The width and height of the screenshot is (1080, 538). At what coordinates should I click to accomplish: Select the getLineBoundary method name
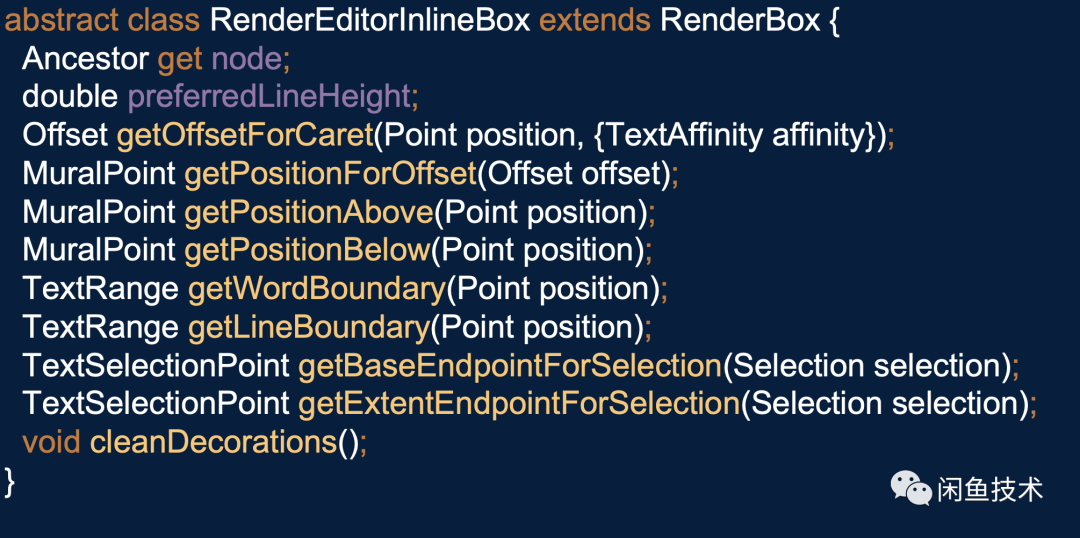[309, 327]
